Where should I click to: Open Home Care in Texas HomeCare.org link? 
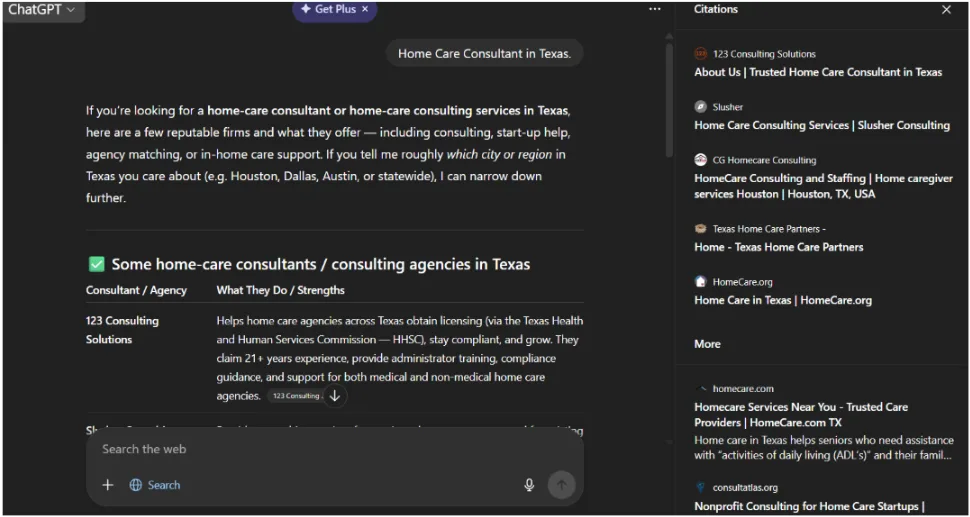coord(783,300)
